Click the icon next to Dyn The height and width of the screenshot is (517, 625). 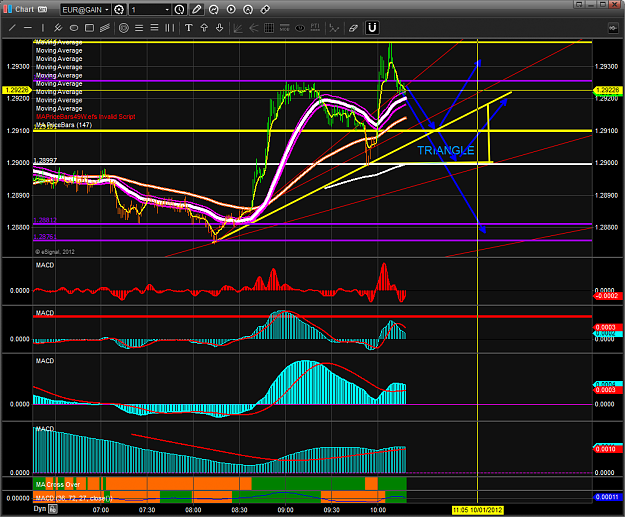tap(53, 509)
